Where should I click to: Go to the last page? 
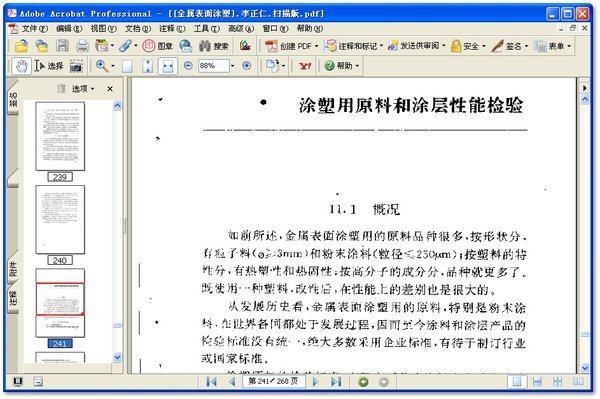(336, 381)
